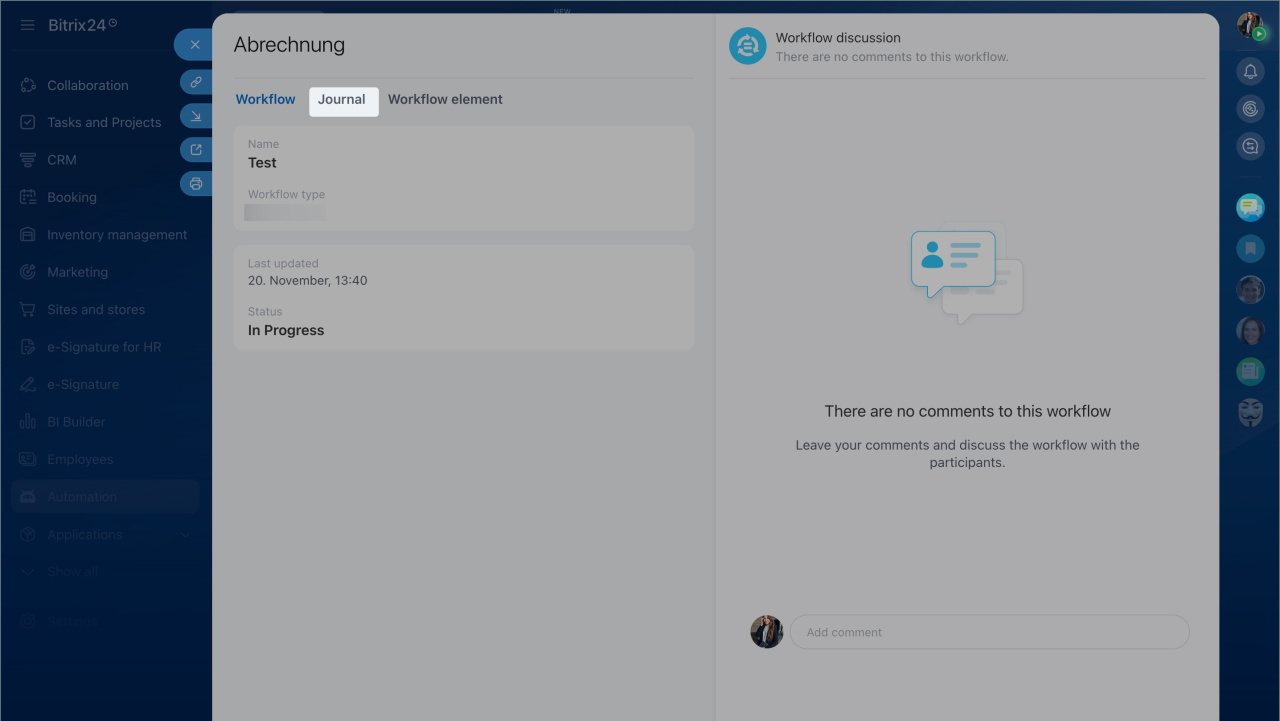Viewport: 1280px width, 721px height.
Task: Expand the Applications menu chevron
Action: (185, 535)
